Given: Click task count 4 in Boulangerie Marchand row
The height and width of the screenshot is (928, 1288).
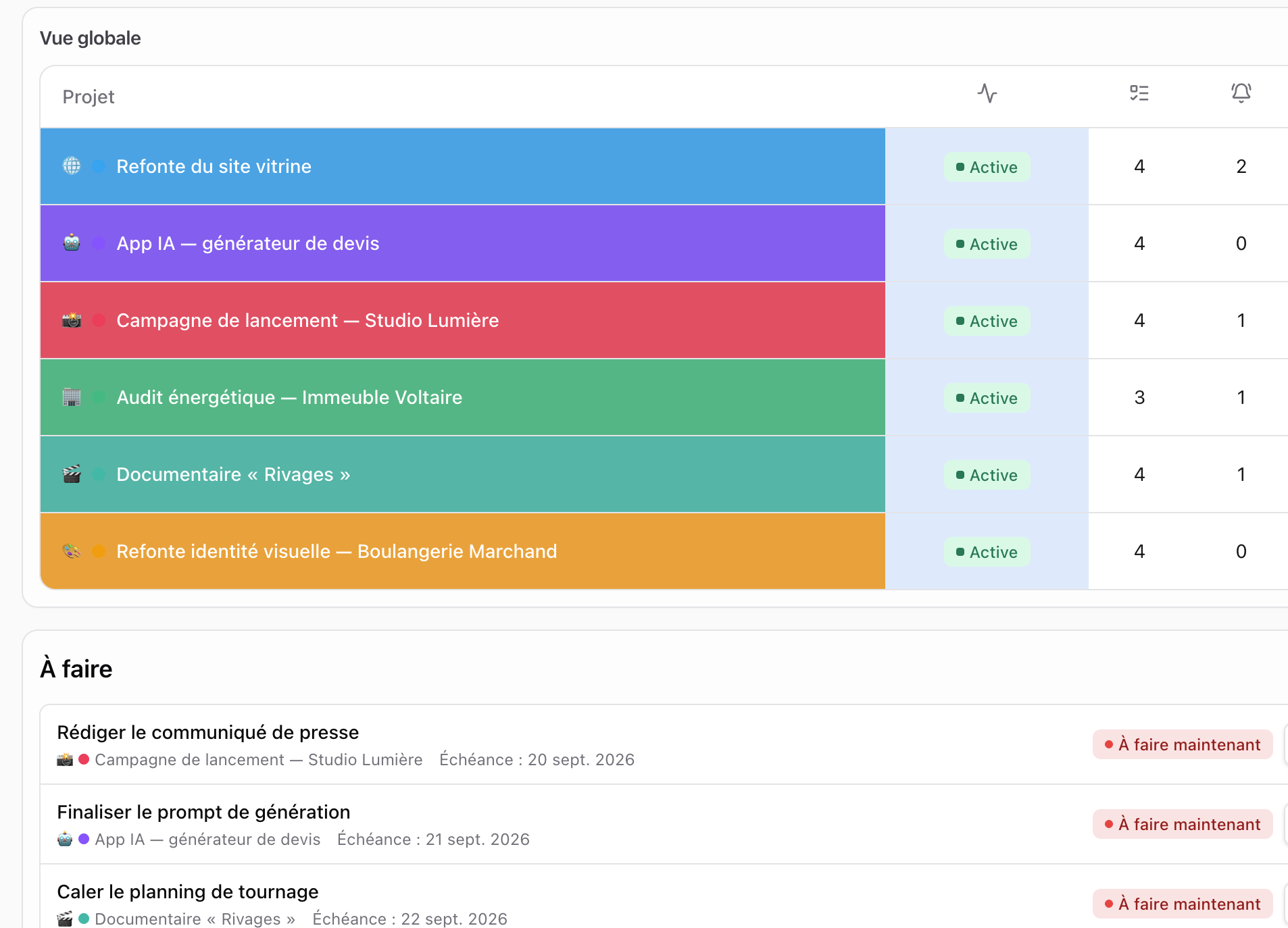Looking at the screenshot, I should click(1139, 551).
